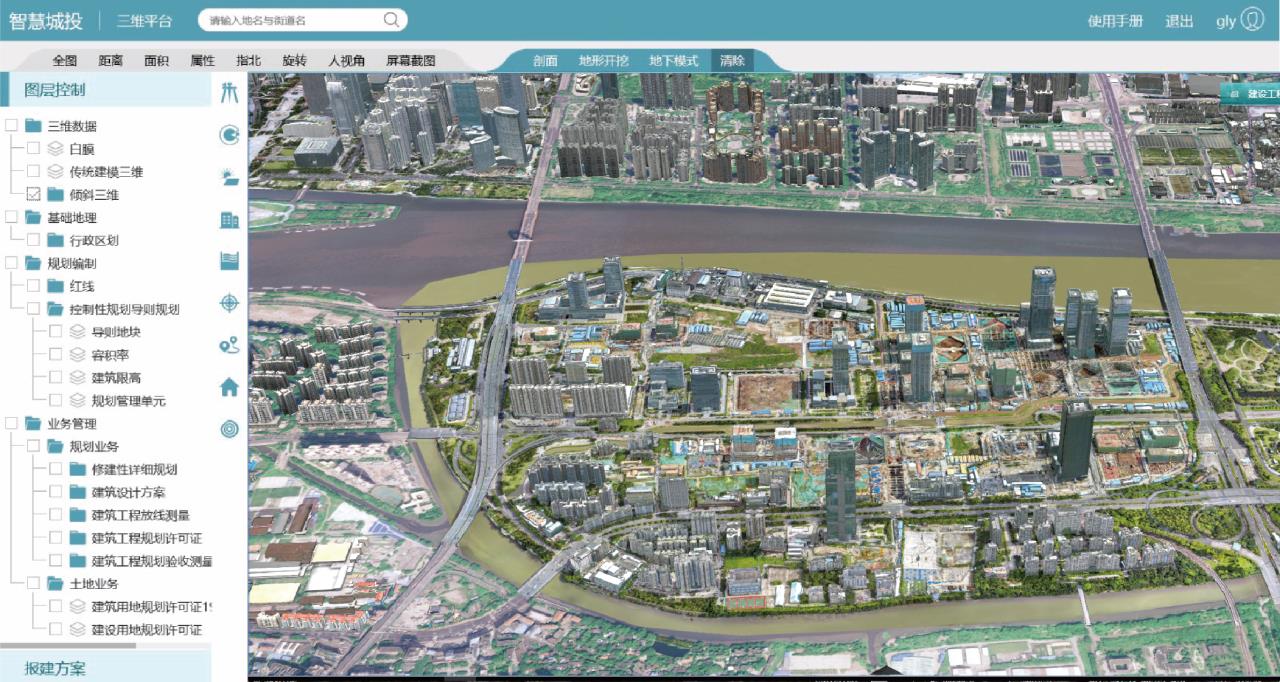The width and height of the screenshot is (1280, 682).
Task: Enable the 白膜 layer checkbox
Action: [x=33, y=148]
